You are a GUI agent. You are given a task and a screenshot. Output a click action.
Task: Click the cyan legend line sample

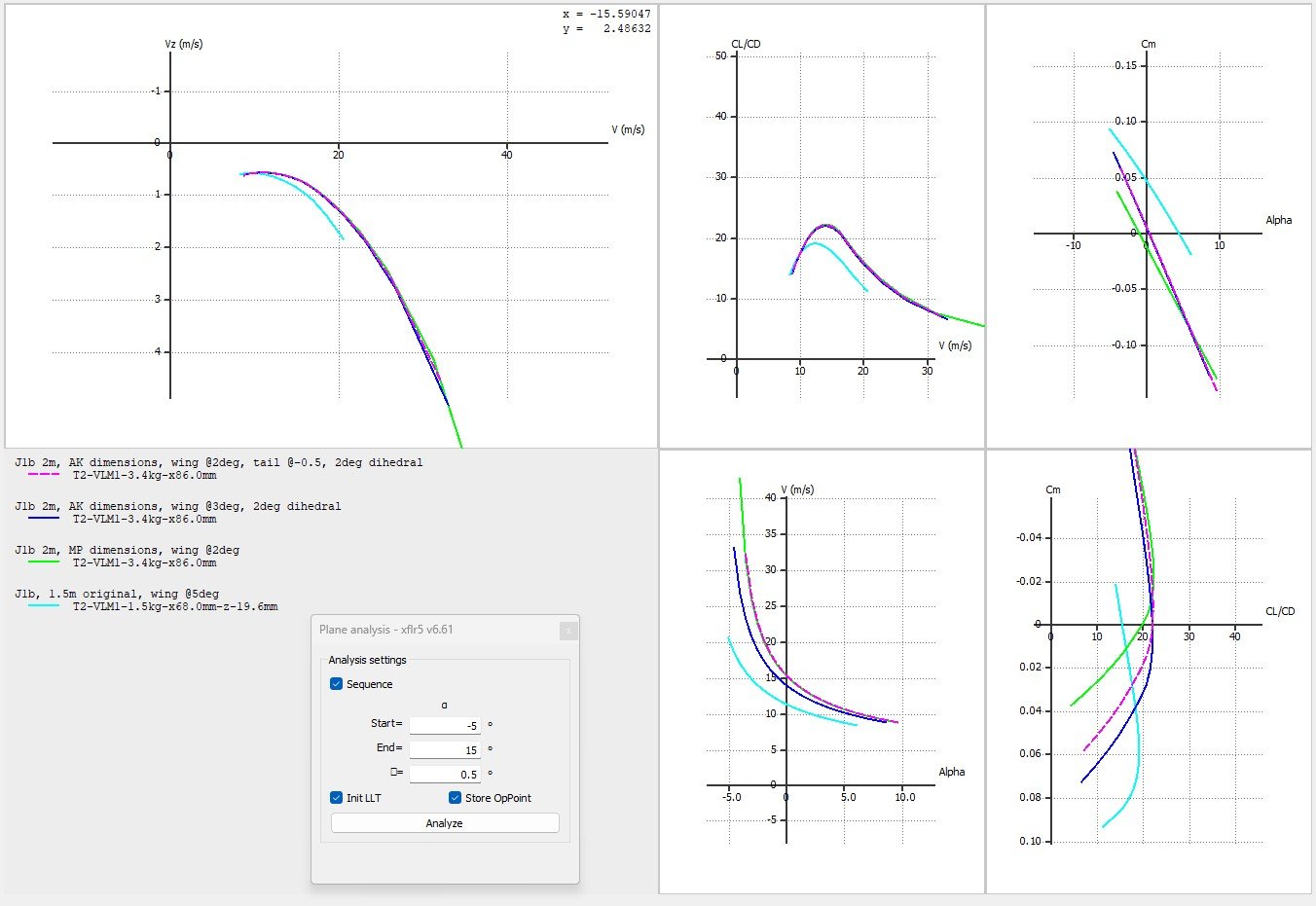pos(44,606)
